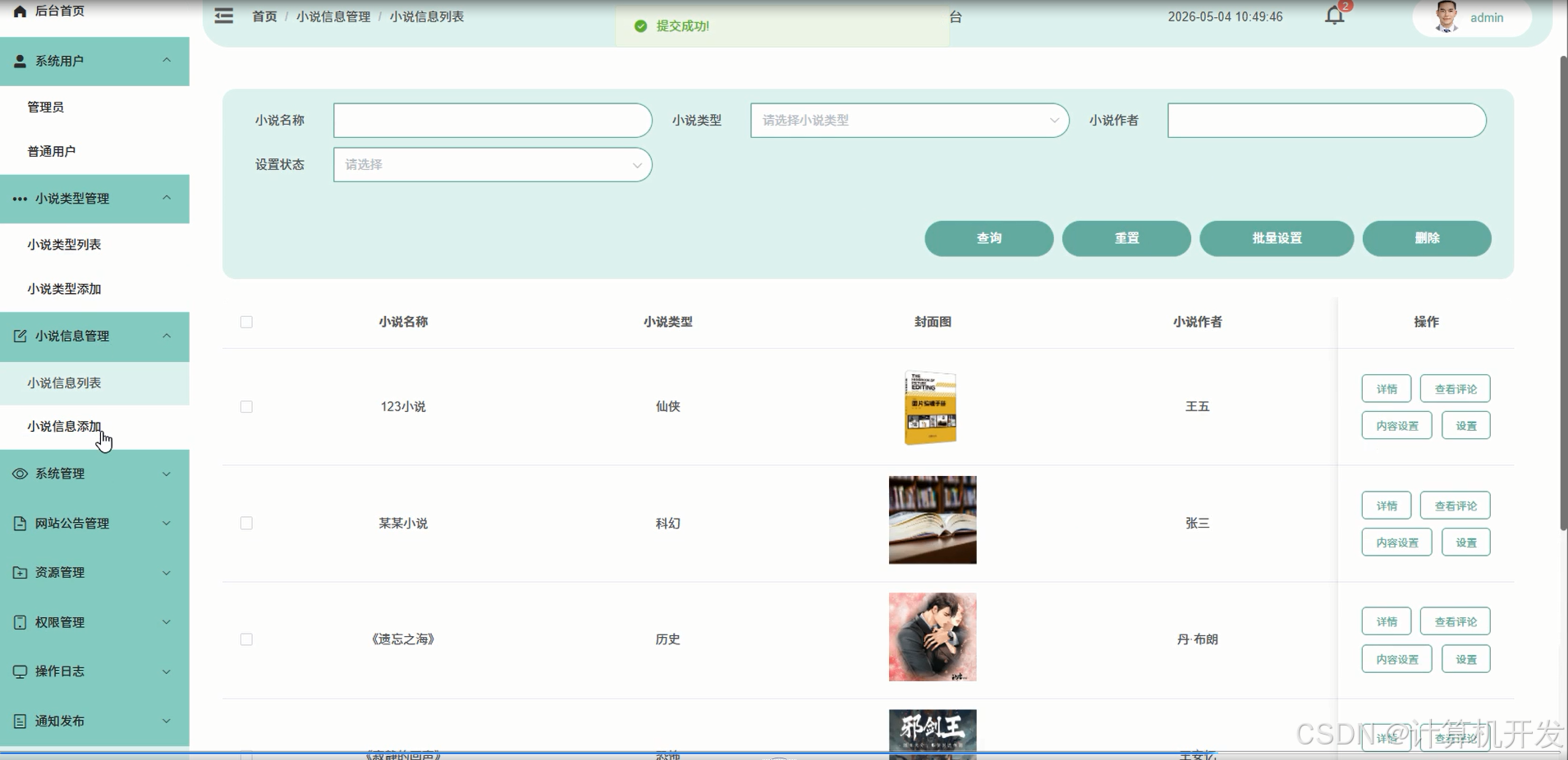The image size is (1568, 760).
Task: Click 查看评论 for 某某小说
Action: tap(1456, 506)
